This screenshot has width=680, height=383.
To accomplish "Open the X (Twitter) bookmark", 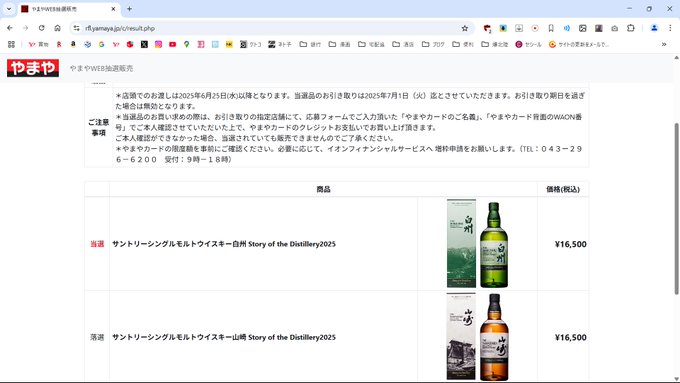I will tap(144, 44).
